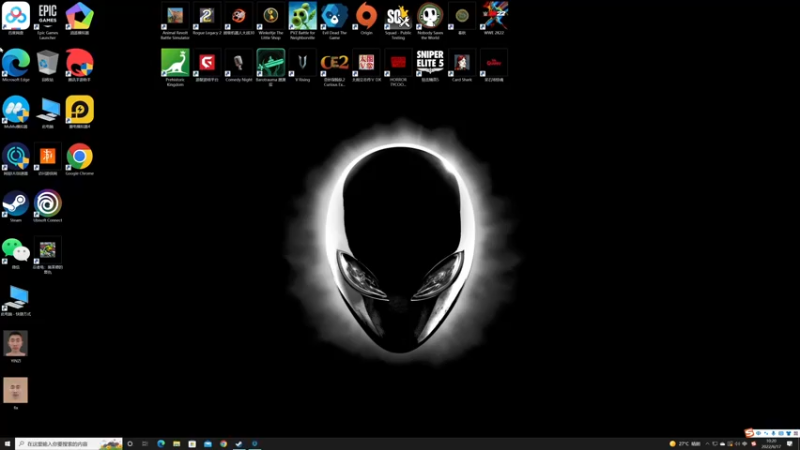Launch Squad - Public Testing shortcut
This screenshot has height=450, width=800.
coord(398,20)
